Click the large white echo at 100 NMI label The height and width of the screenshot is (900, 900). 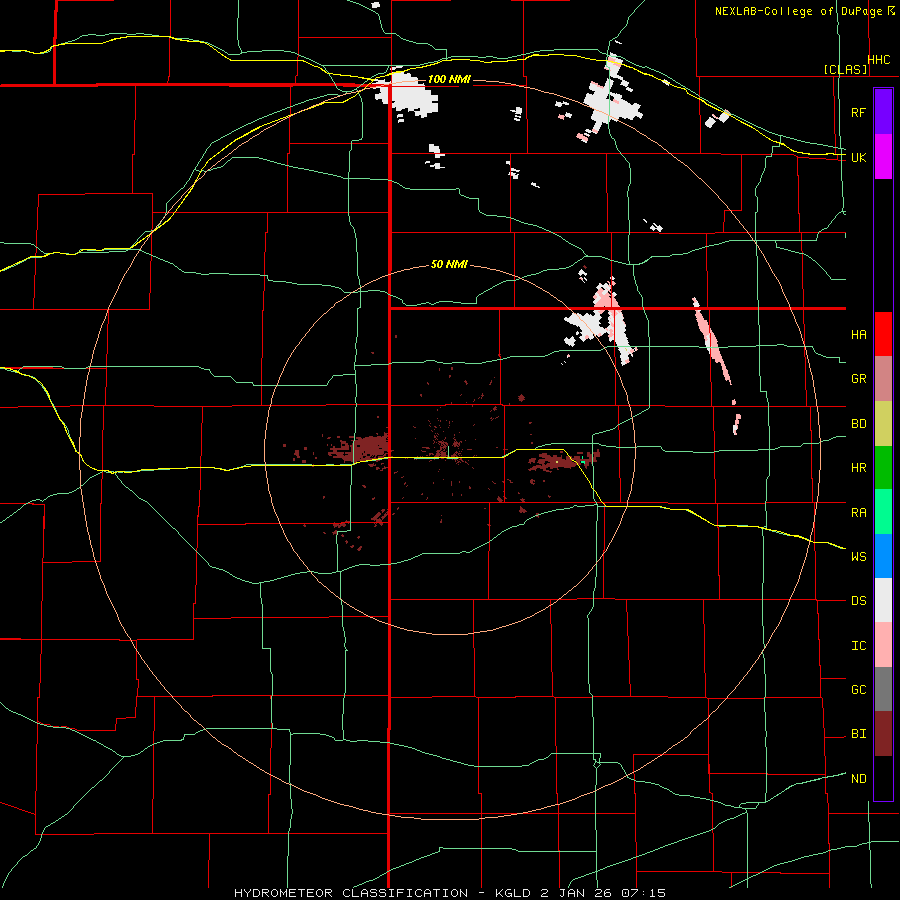coord(406,94)
